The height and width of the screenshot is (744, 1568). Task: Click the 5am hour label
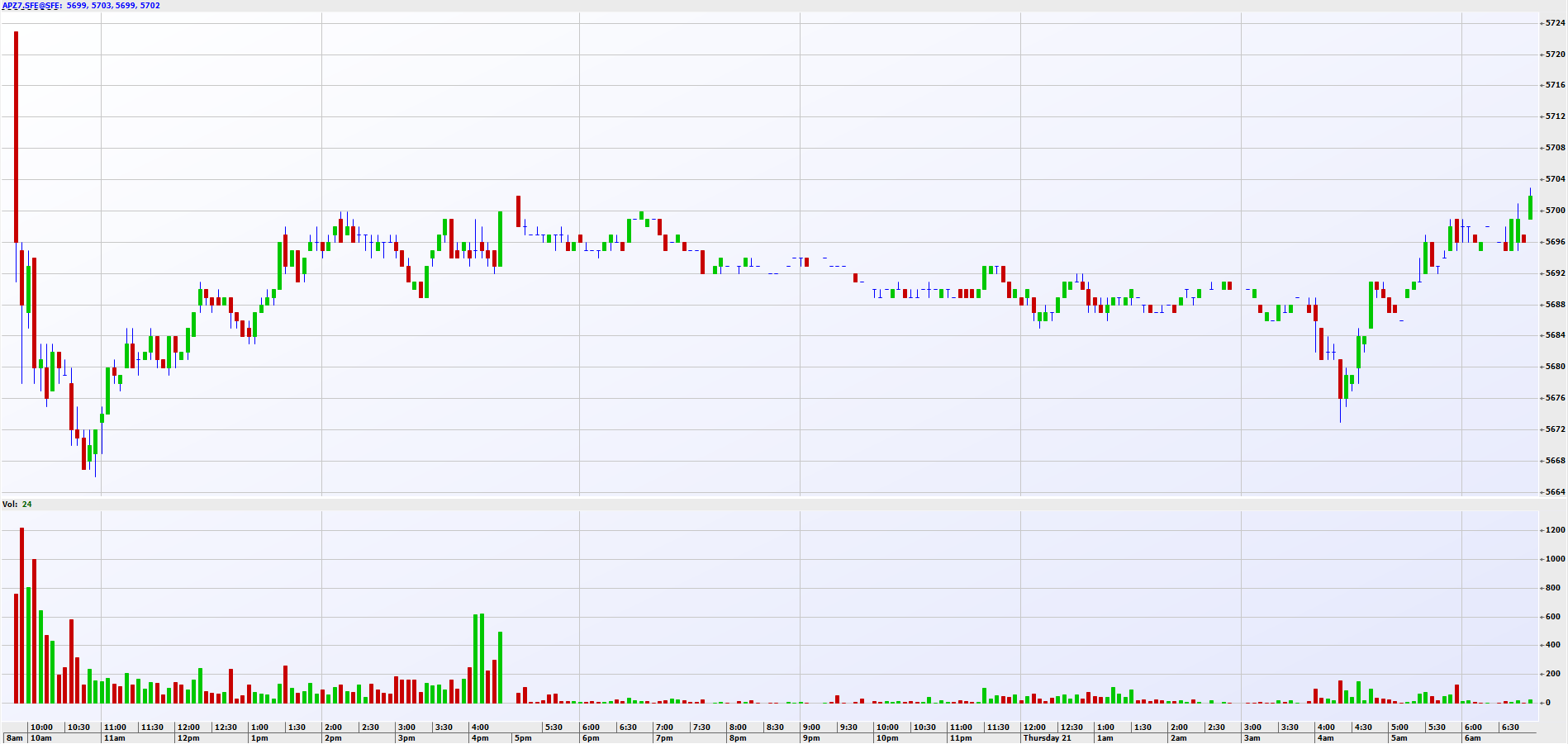coord(1399,738)
